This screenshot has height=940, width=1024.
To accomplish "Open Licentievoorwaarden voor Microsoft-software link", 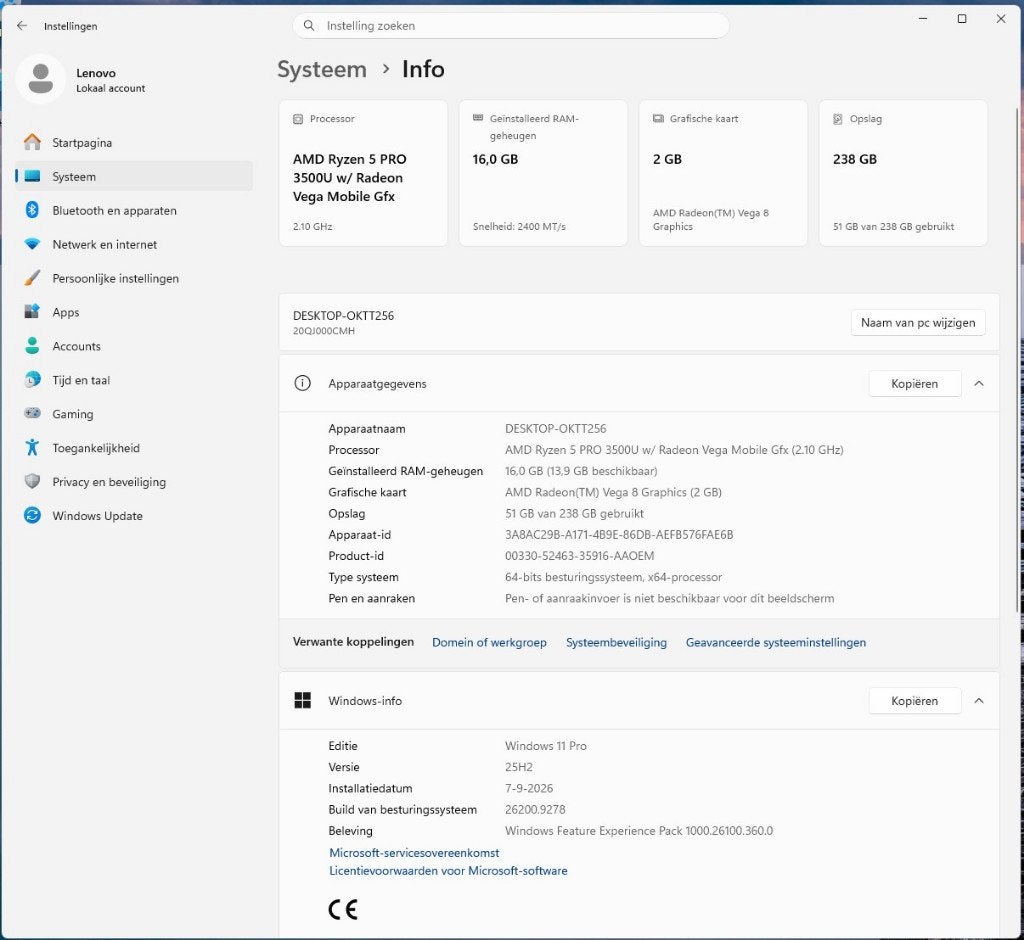I will [448, 871].
